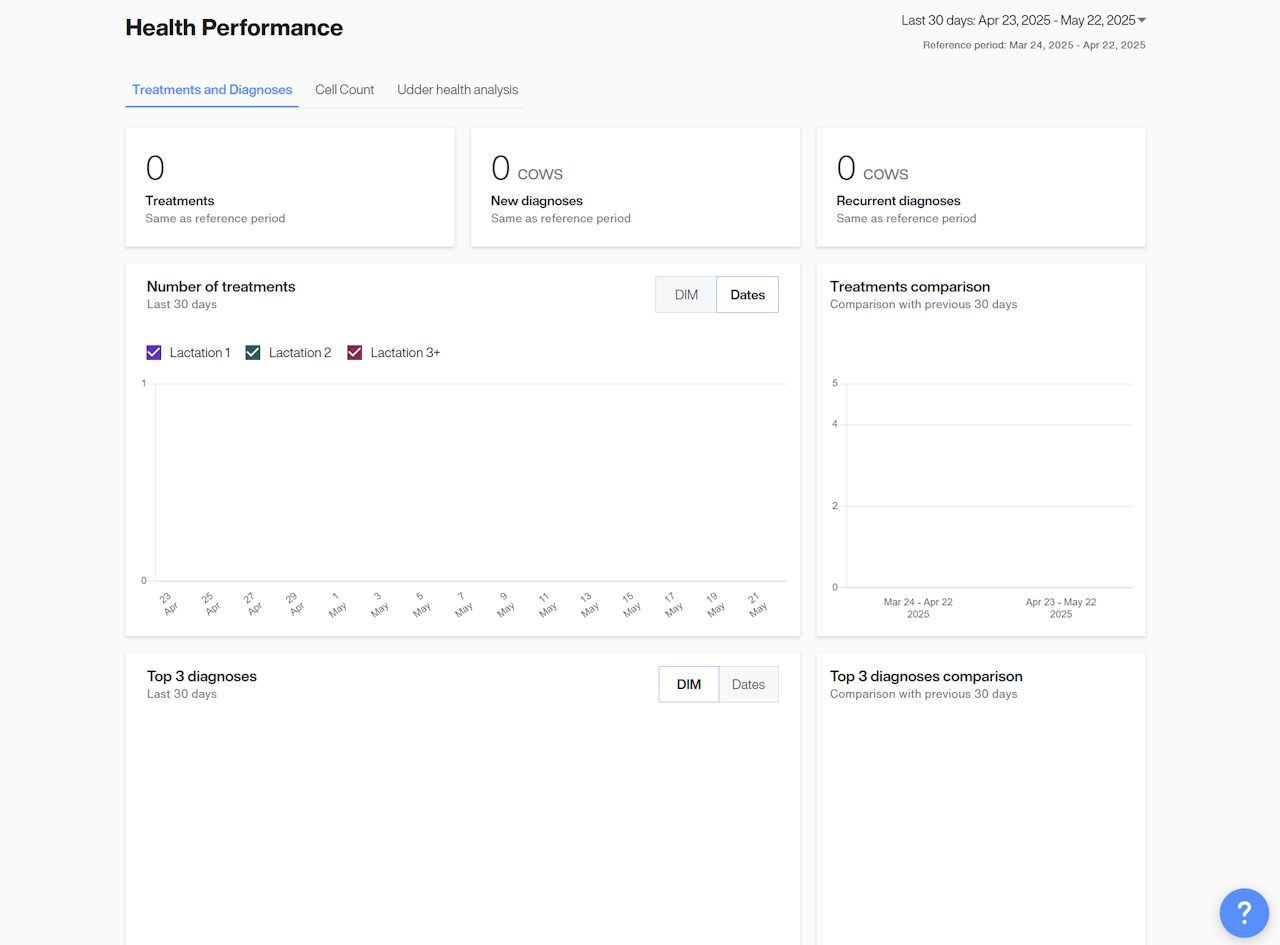This screenshot has width=1280, height=945.
Task: Switch Top 3 diagnoses chart to Dates
Action: click(748, 685)
